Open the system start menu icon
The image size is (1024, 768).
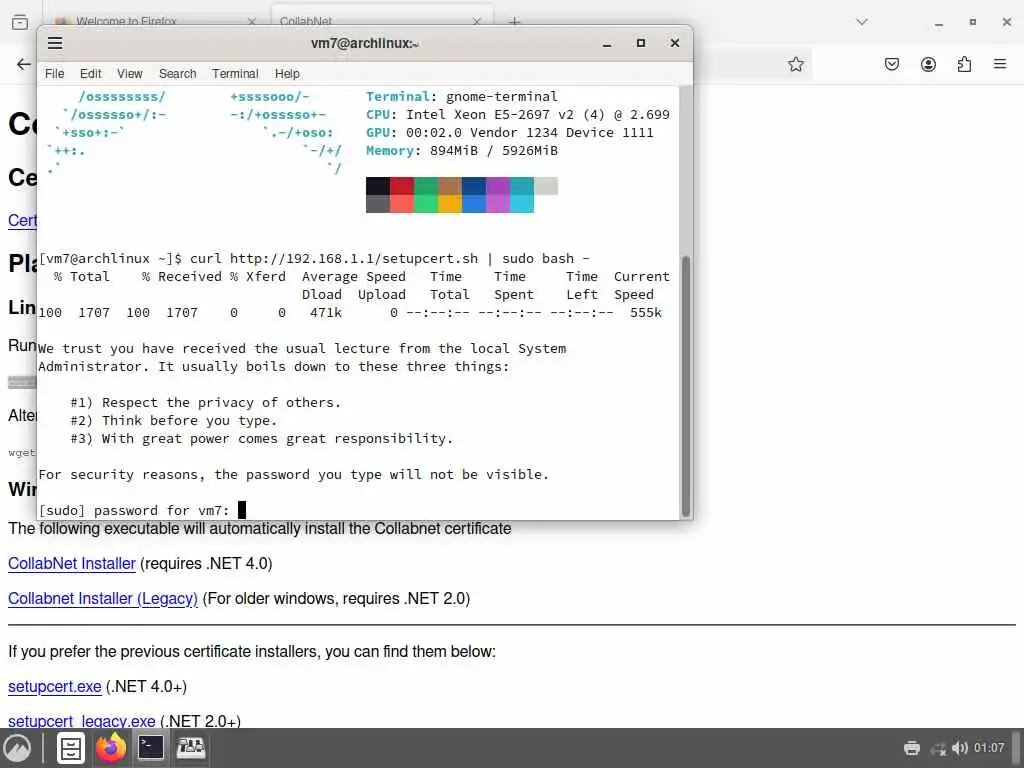pyautogui.click(x=18, y=748)
